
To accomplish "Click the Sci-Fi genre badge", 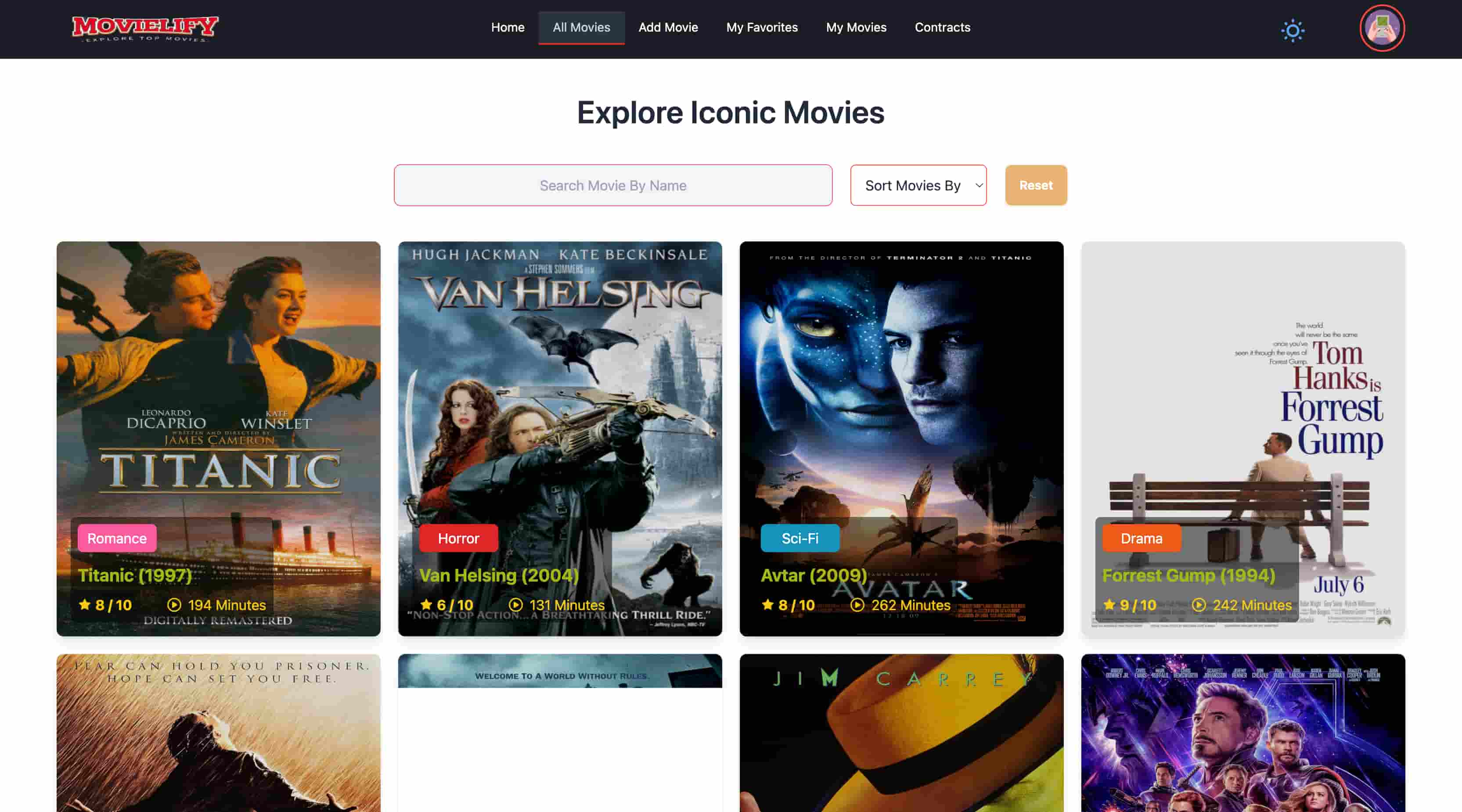I will 799,538.
